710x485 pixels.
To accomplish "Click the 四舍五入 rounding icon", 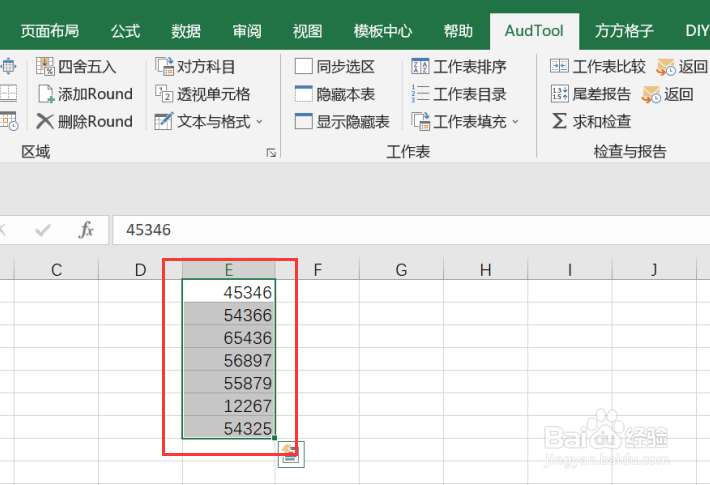I will click(45, 67).
